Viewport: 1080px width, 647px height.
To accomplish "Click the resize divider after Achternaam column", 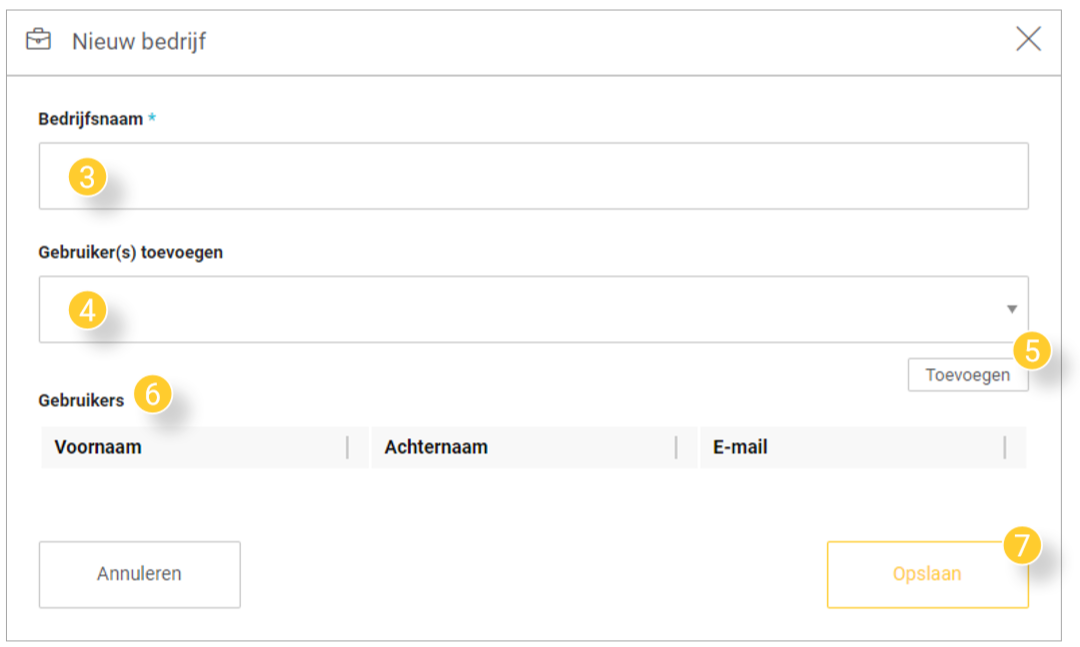I will click(x=676, y=447).
